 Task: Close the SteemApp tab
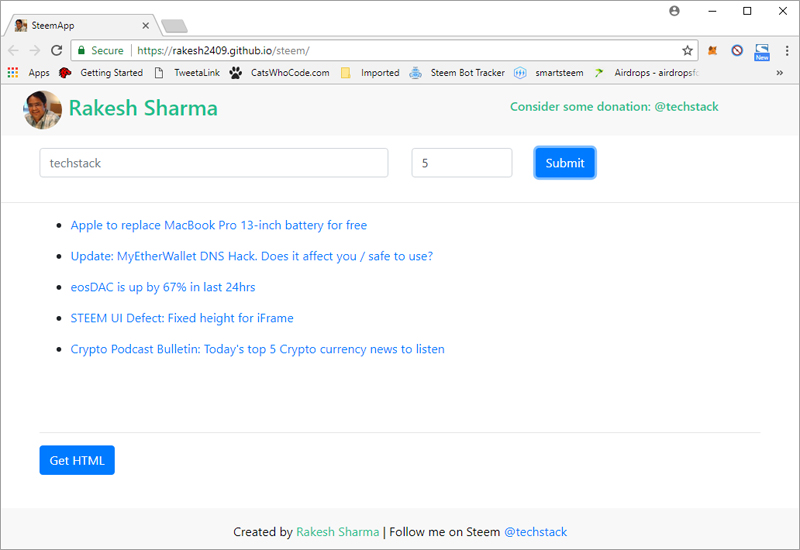(x=145, y=26)
